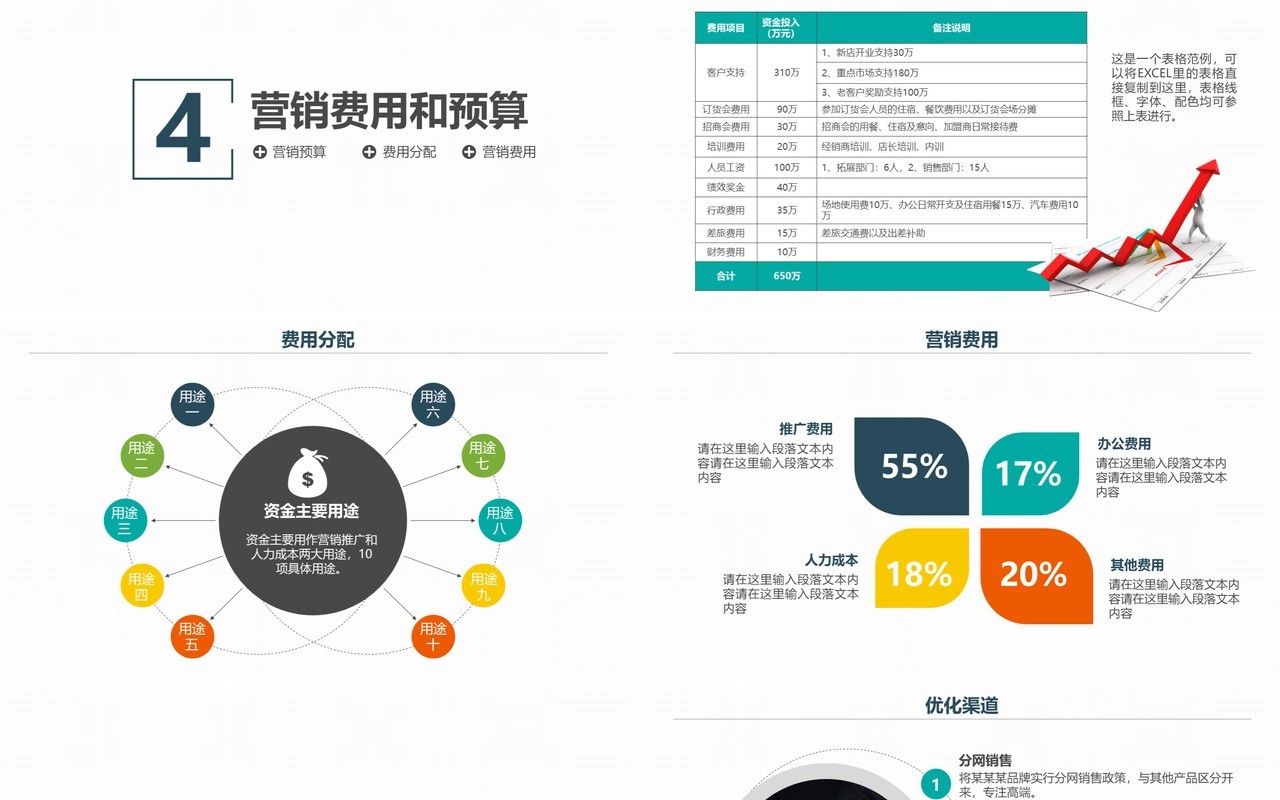This screenshot has height=800, width=1280.
Task: Click the 老客户奖励支持100万 note row
Action: coord(951,92)
